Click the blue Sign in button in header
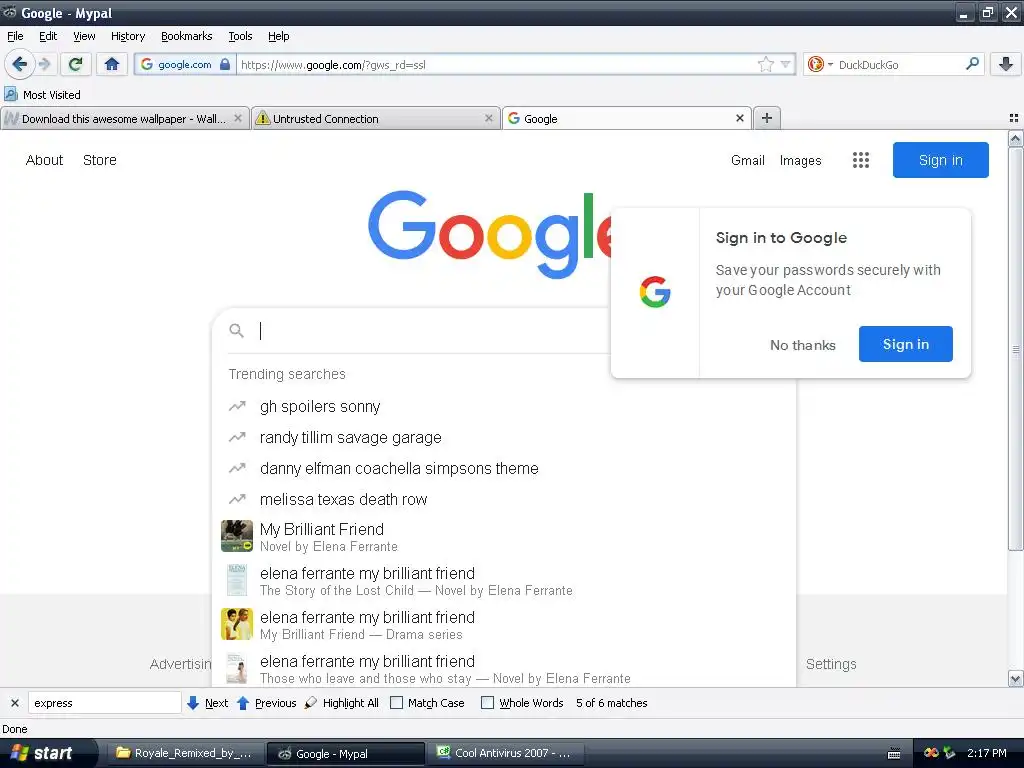Viewport: 1024px width, 768px height. (940, 160)
